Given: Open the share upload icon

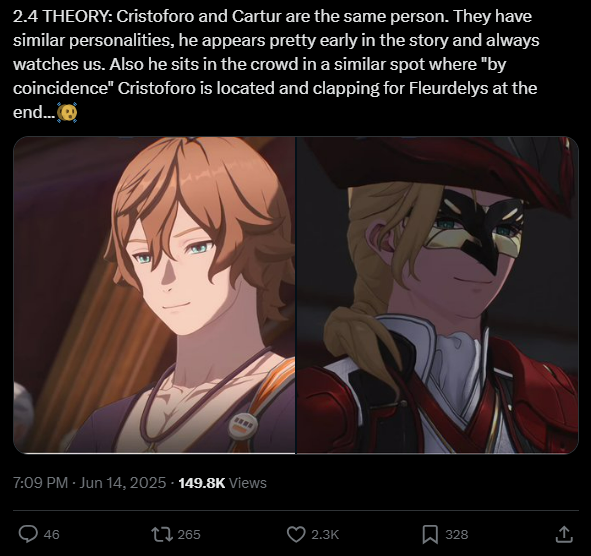Looking at the screenshot, I should point(564,534).
